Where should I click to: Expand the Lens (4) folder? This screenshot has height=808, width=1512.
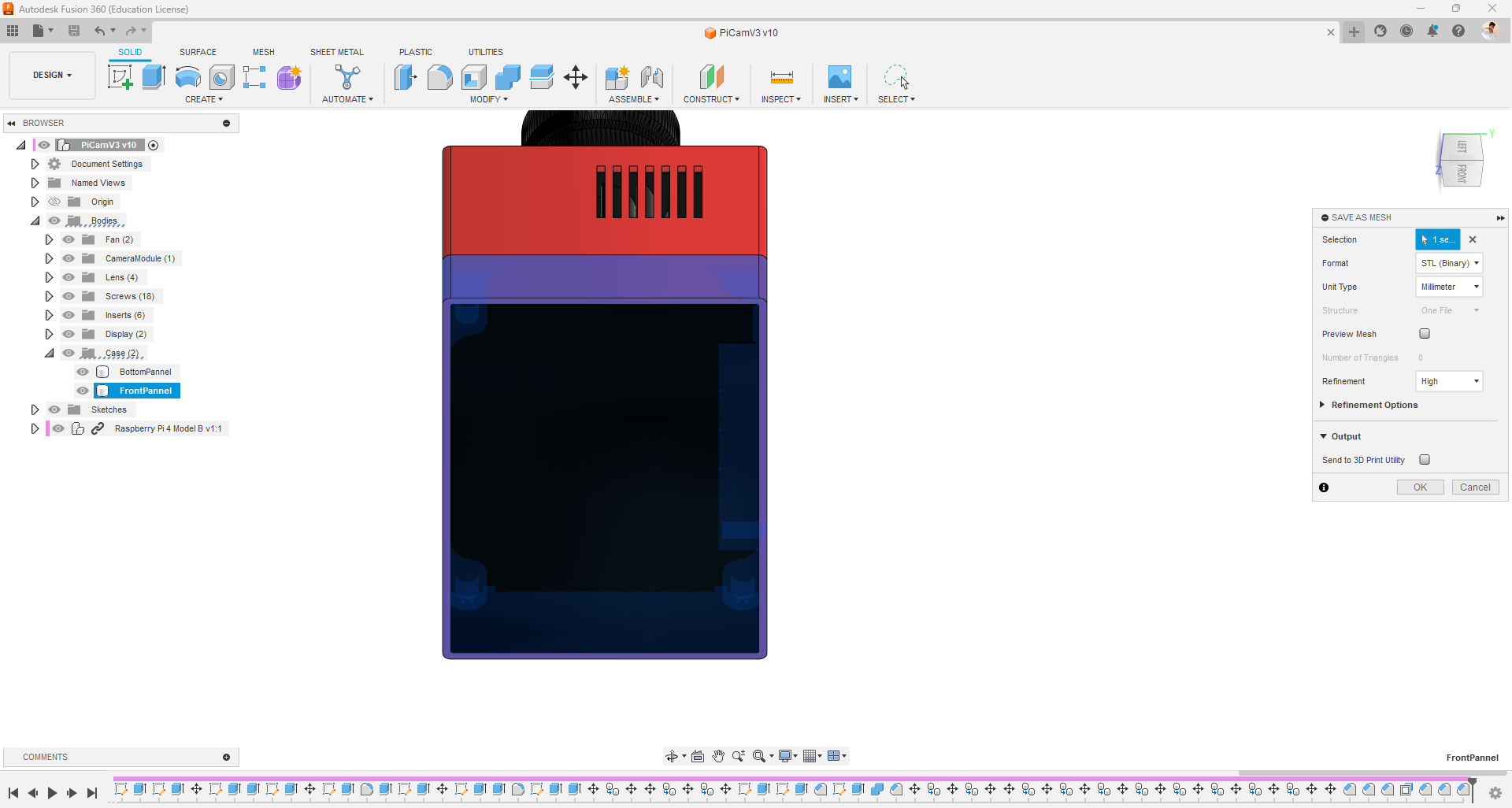pos(49,277)
